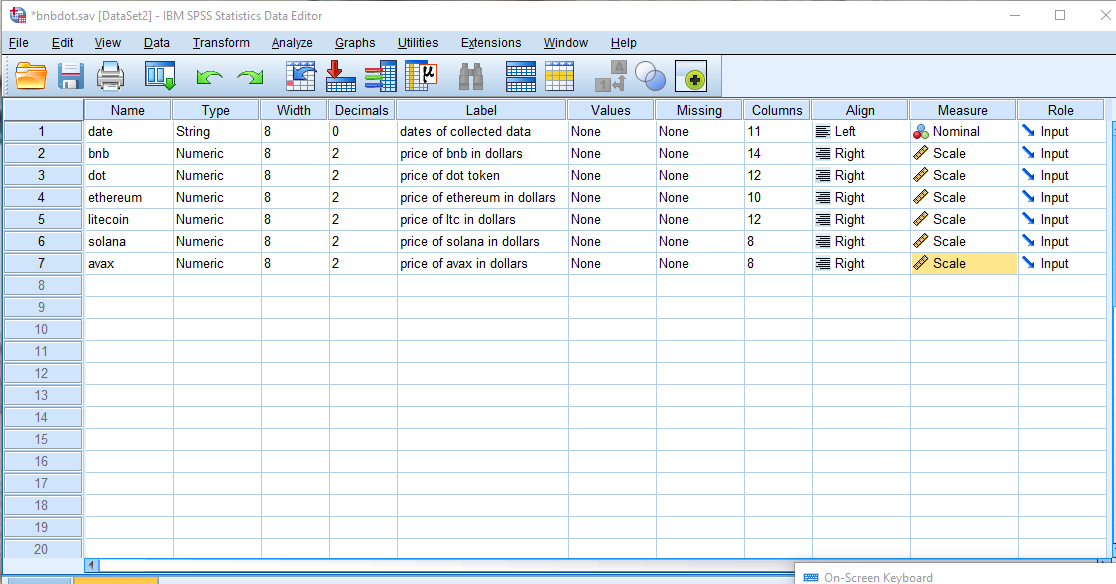Click the empty Name cell in row 8
Screen dimensions: 1116x584
[129, 286]
